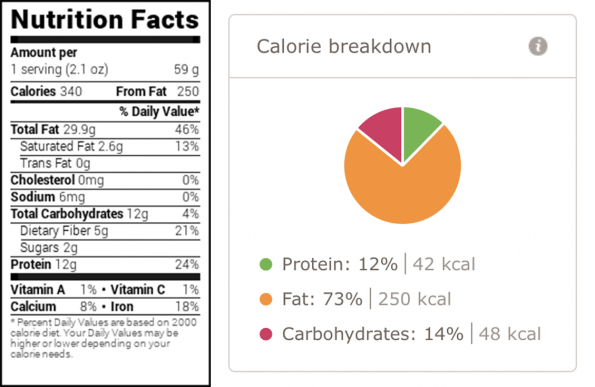Click the 1 serving (2.1 oz) text
595x387 pixels.
[x=60, y=69]
